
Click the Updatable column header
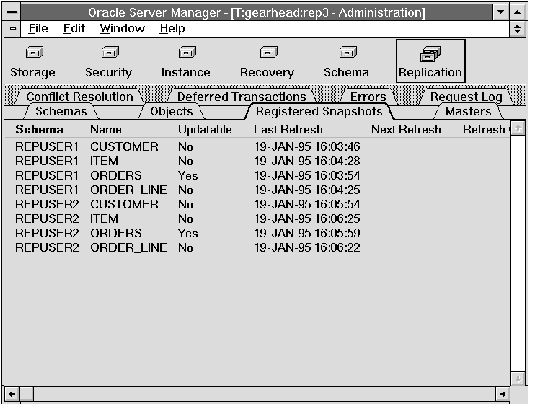tap(205, 130)
